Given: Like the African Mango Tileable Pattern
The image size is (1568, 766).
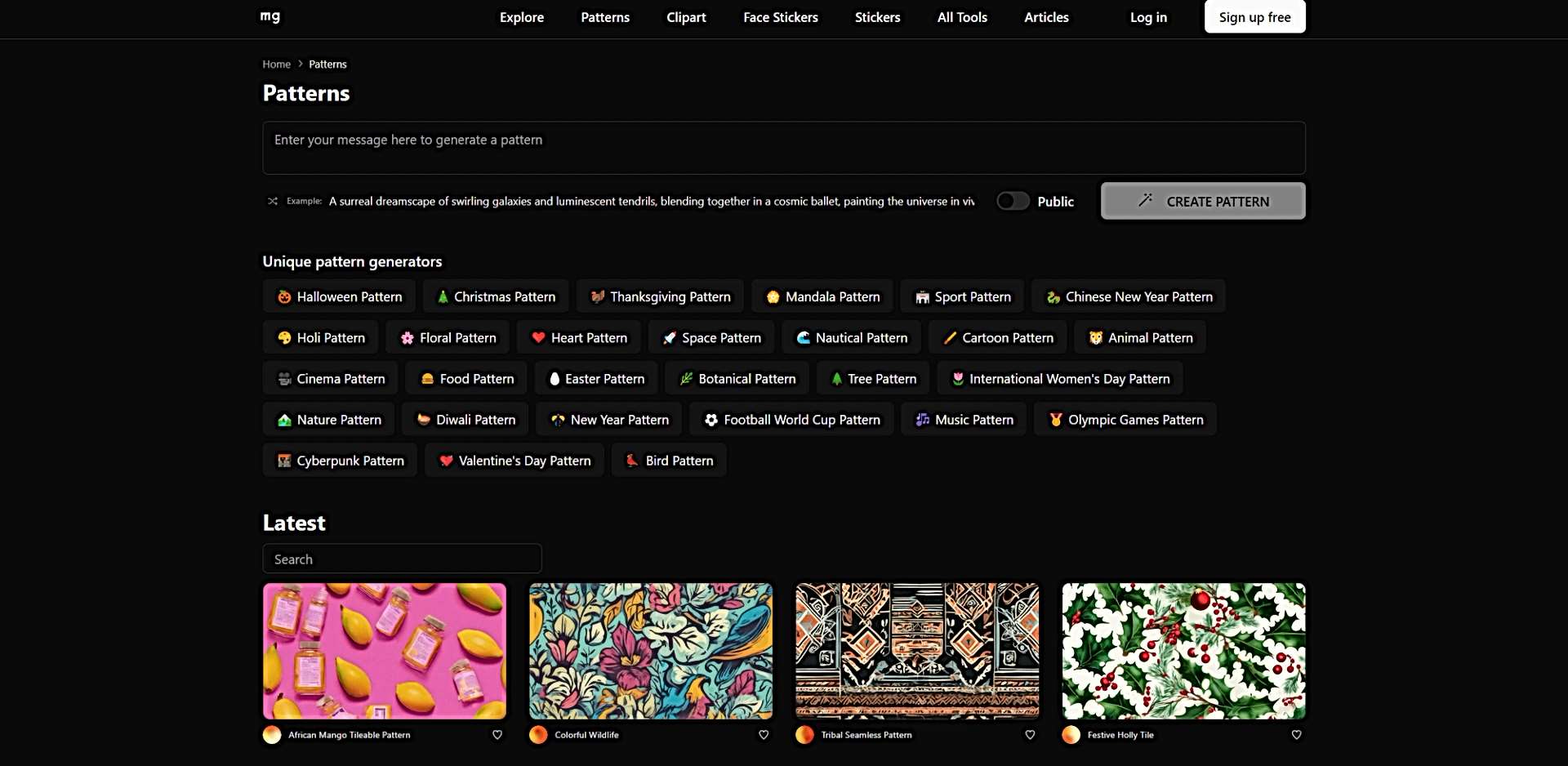Looking at the screenshot, I should point(497,735).
